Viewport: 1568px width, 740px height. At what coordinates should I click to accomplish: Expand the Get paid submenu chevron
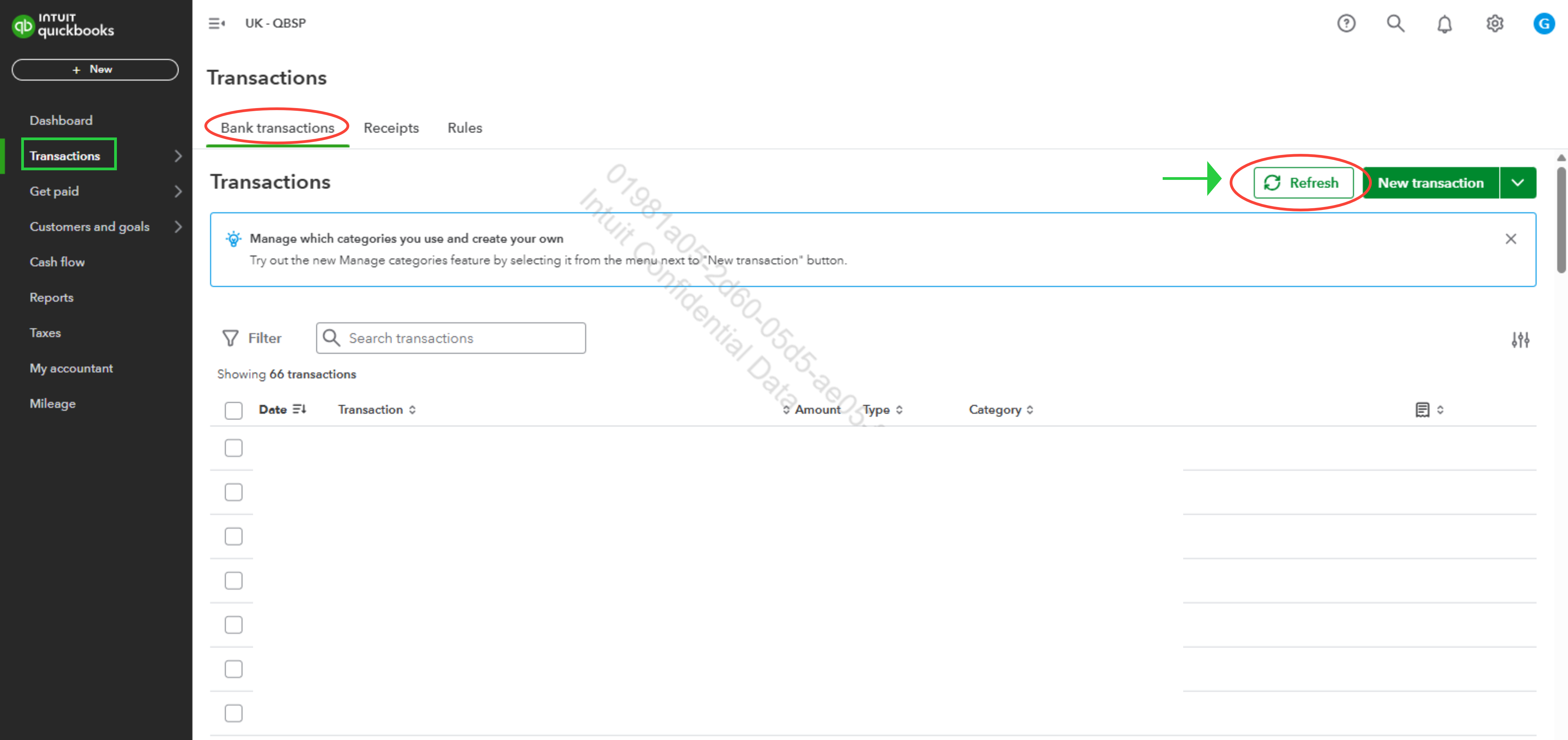pyautogui.click(x=178, y=191)
